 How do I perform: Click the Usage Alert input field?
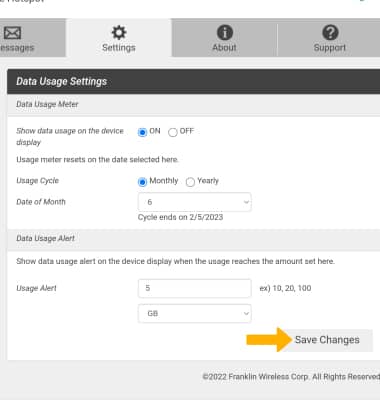[195, 288]
